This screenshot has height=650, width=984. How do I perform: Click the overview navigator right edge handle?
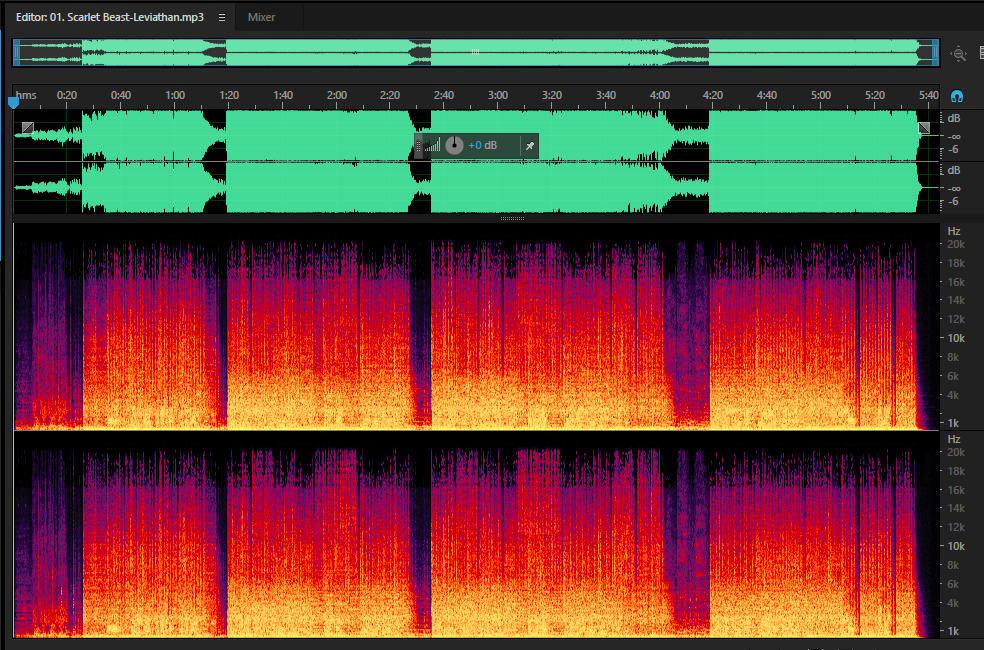(935, 53)
